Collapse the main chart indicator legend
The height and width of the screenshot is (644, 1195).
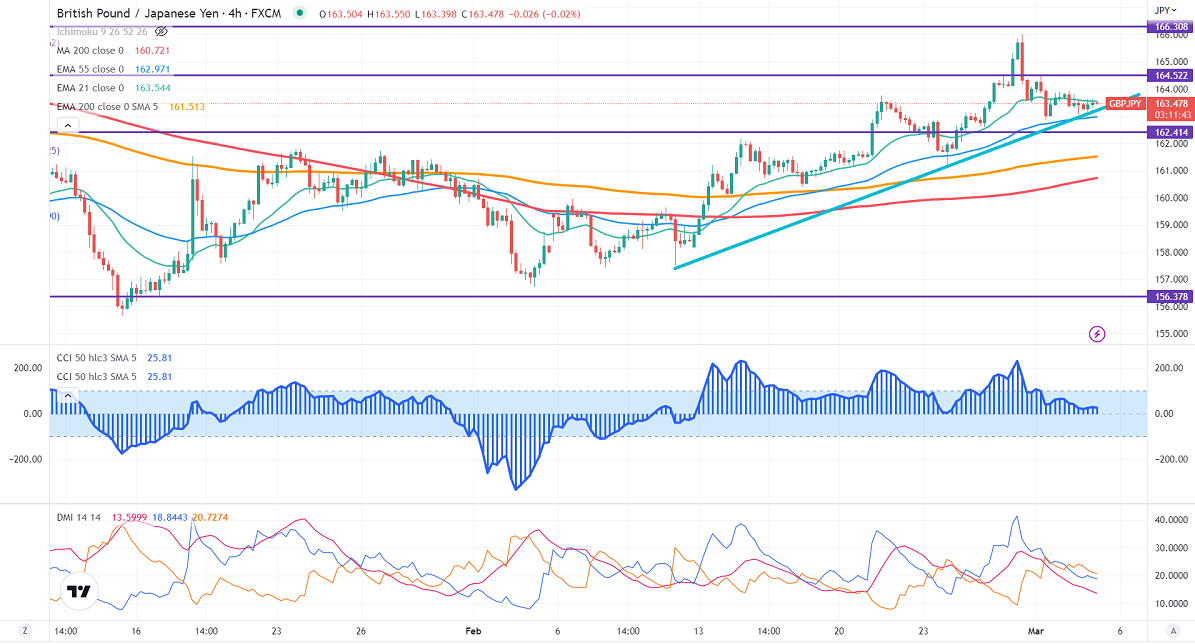[66, 126]
